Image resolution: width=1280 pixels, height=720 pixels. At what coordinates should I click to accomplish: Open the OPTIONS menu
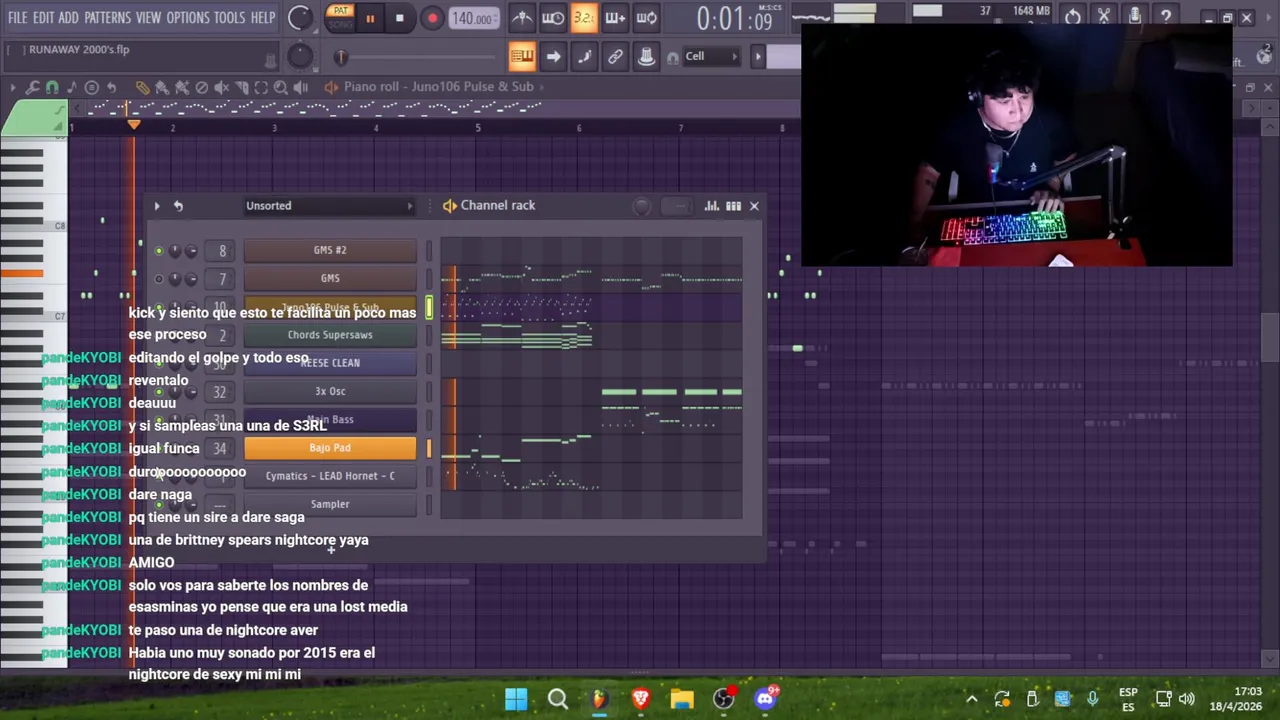(x=187, y=18)
